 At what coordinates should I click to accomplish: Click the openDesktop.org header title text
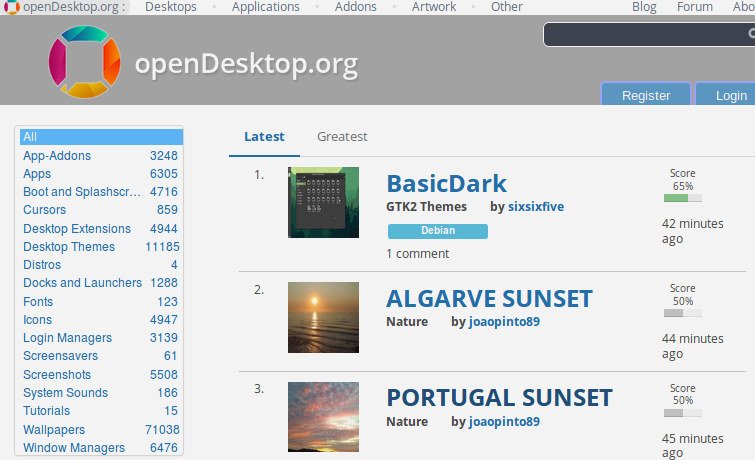pyautogui.click(x=246, y=64)
